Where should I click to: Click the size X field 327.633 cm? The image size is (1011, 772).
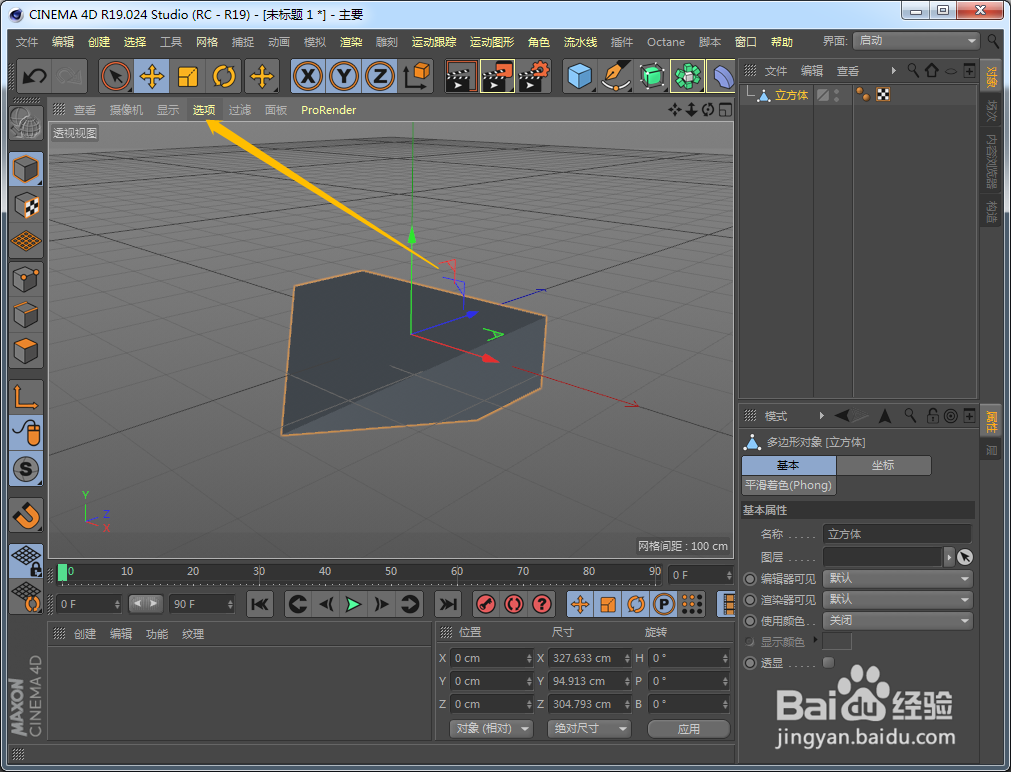tap(589, 658)
